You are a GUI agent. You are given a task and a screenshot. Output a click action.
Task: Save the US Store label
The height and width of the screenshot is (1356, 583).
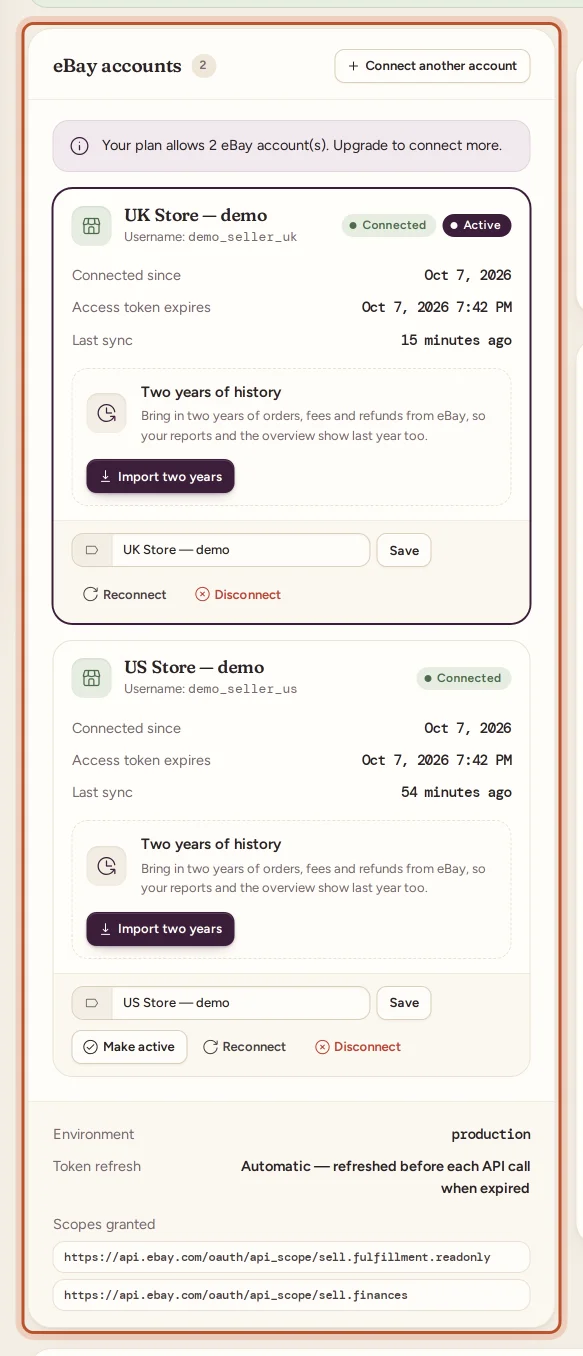[x=404, y=1003]
